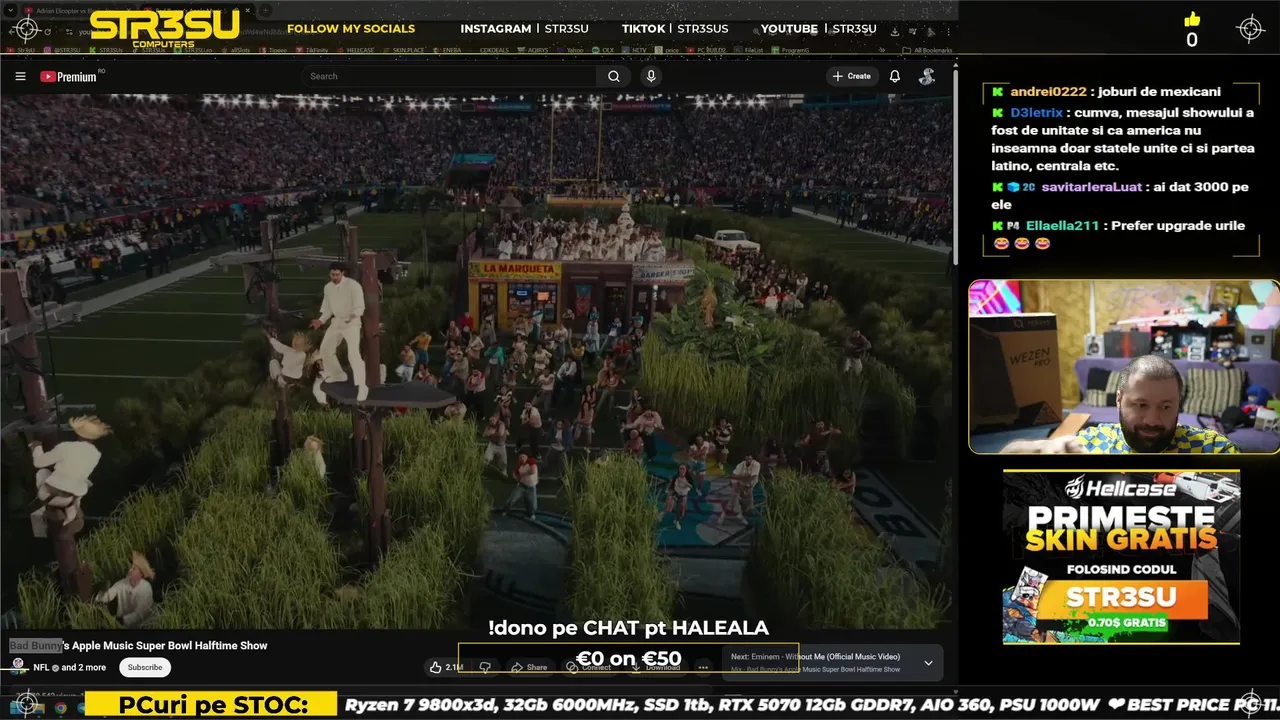Image resolution: width=1280 pixels, height=720 pixels.
Task: Click the streamer webcam feed
Action: pos(1124,366)
